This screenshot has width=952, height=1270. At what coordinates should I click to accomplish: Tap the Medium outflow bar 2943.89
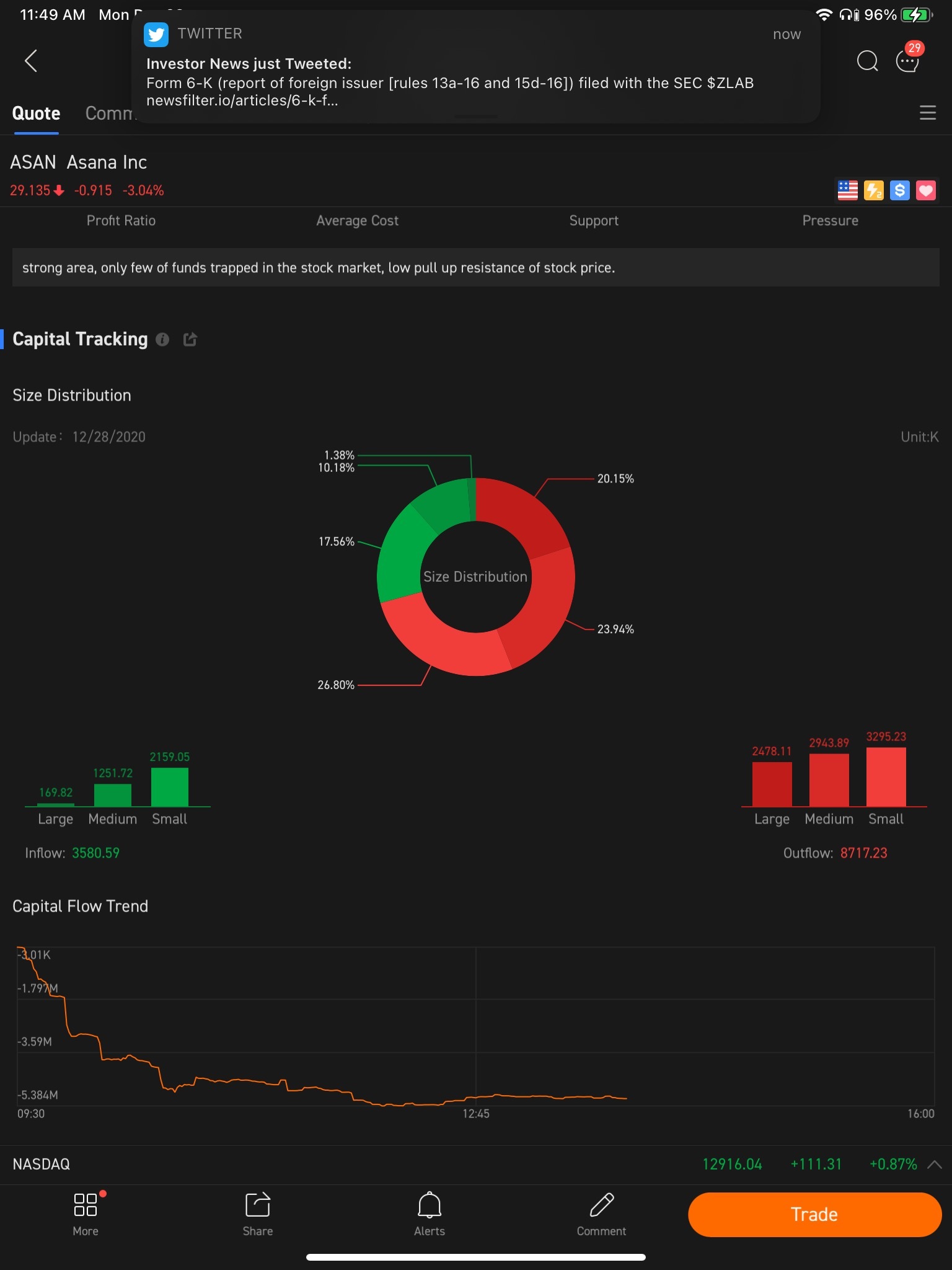[829, 779]
